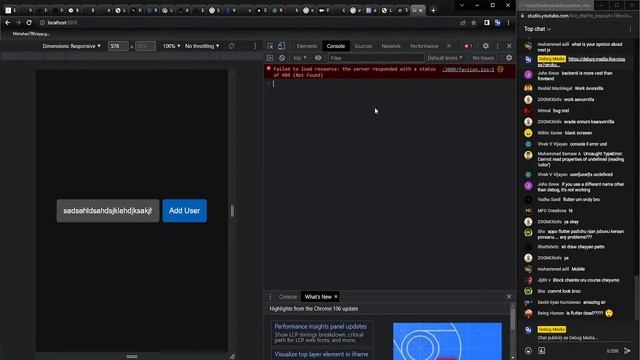Open console settings gear beside No Issues

(x=509, y=58)
